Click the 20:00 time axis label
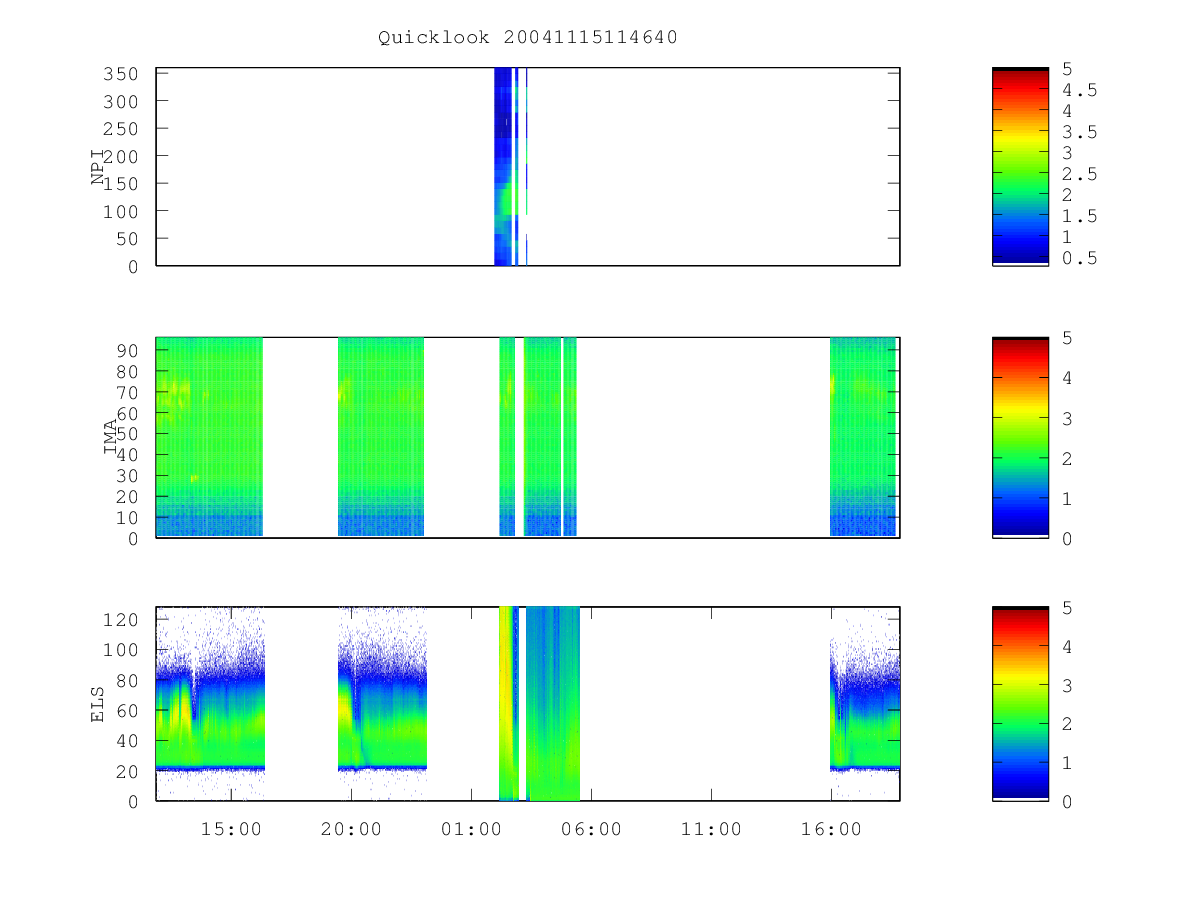The image size is (1200, 900). click(x=351, y=829)
